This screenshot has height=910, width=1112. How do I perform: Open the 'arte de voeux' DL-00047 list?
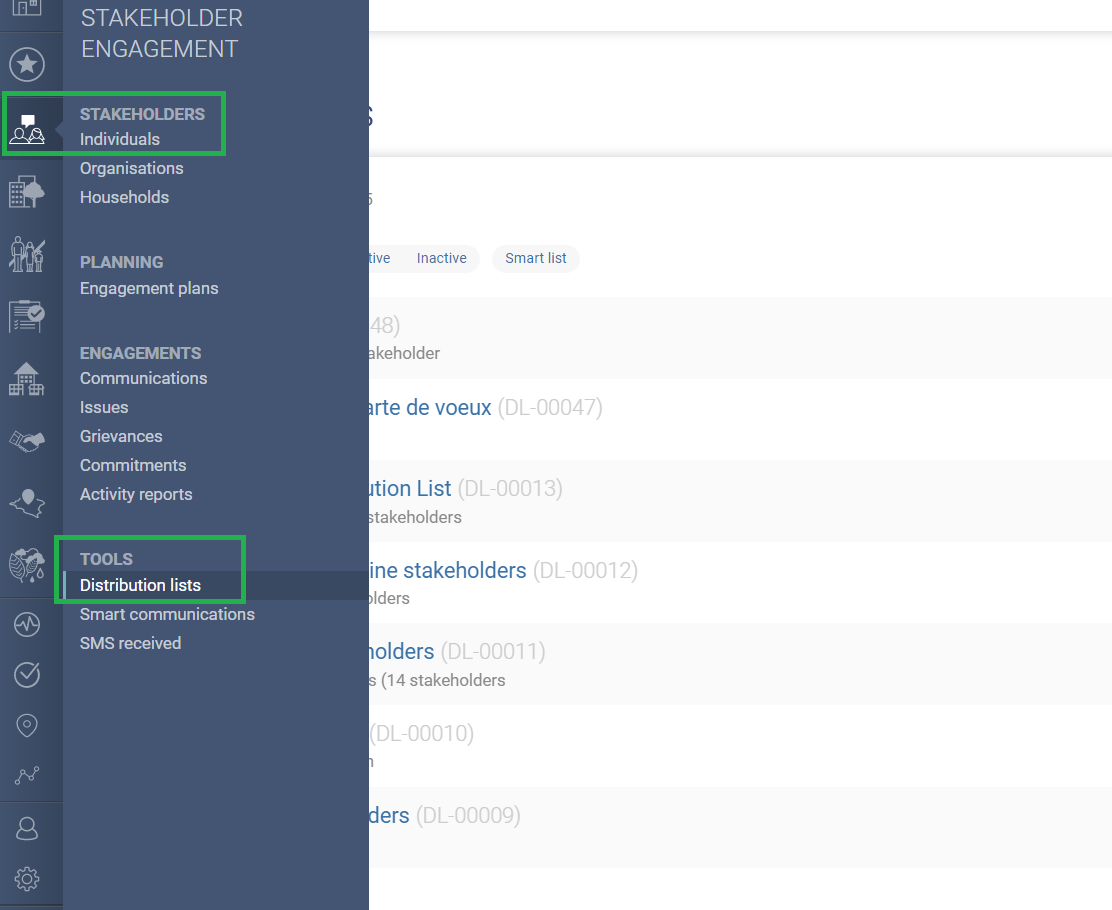click(429, 408)
